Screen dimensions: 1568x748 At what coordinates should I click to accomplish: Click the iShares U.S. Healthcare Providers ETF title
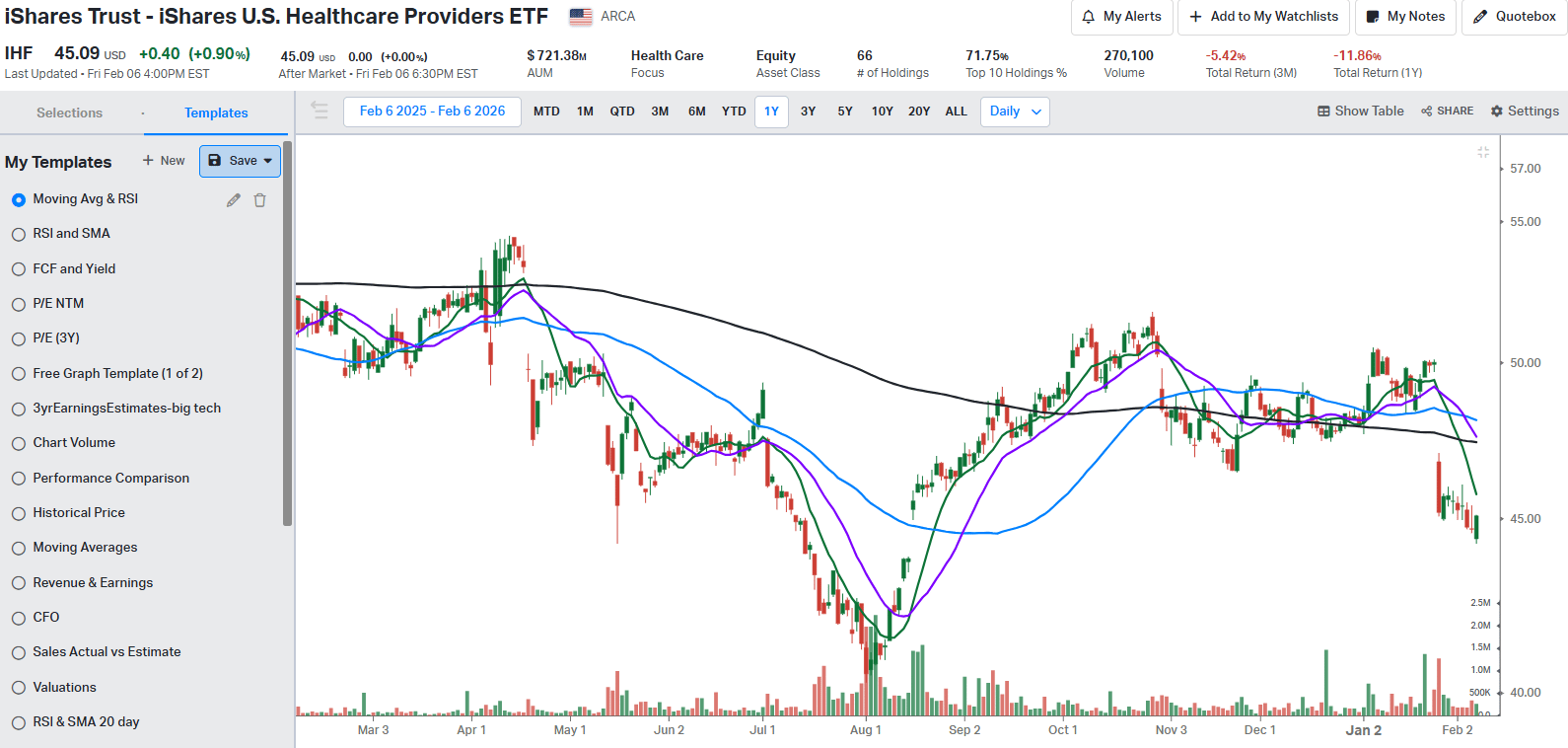coord(276,17)
